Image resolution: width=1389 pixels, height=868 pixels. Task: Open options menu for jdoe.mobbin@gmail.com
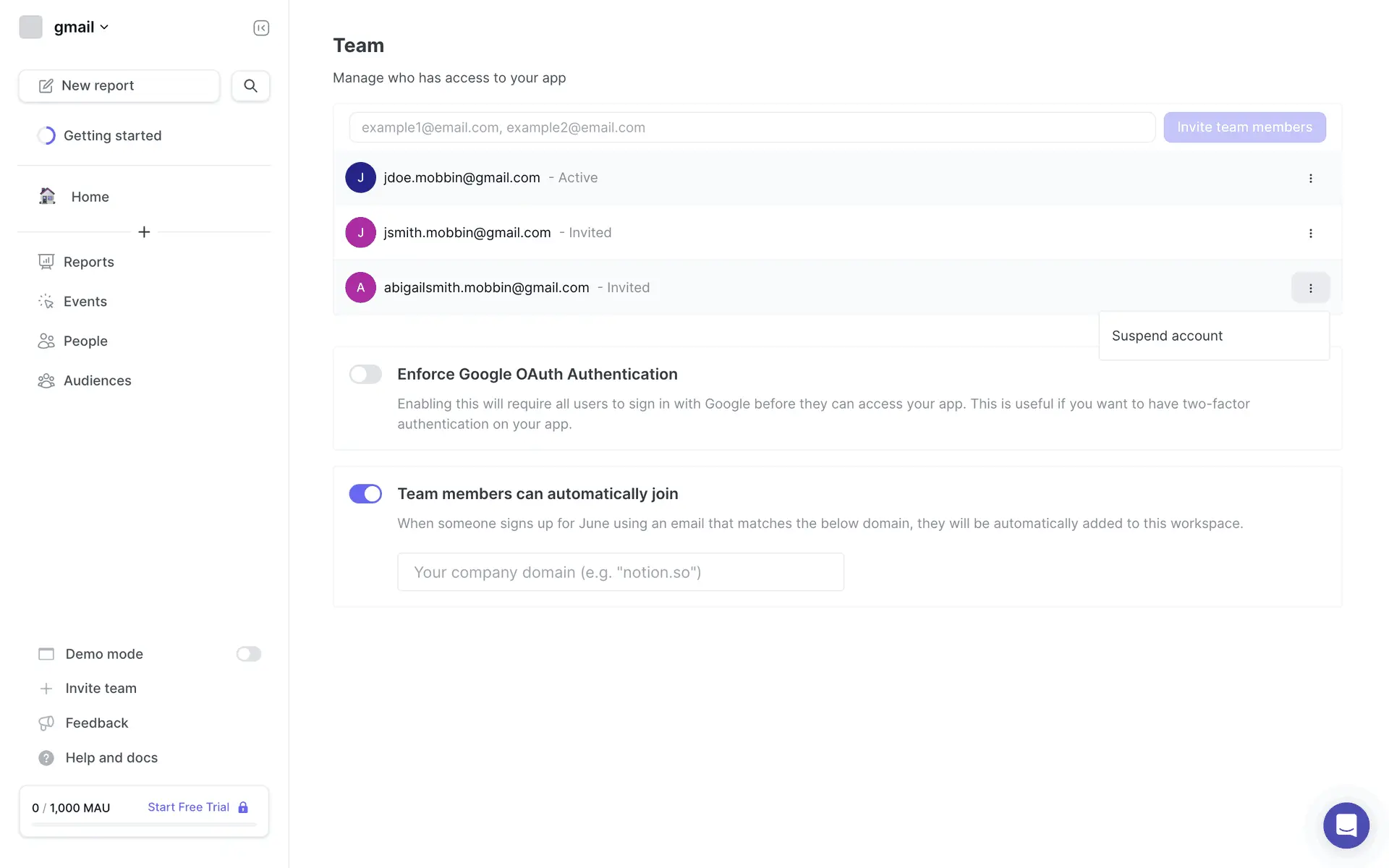pyautogui.click(x=1310, y=178)
